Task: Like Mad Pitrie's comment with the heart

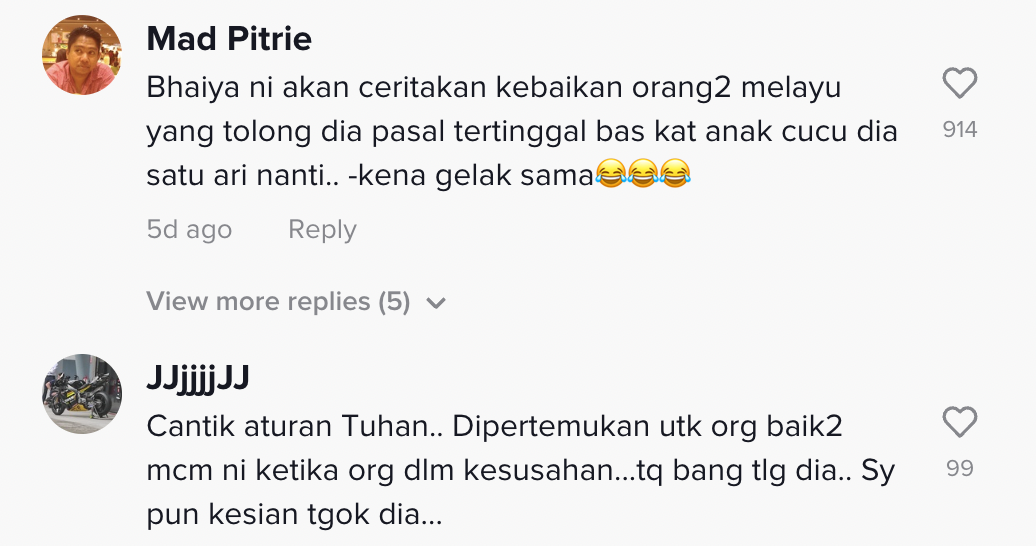Action: coord(959,84)
